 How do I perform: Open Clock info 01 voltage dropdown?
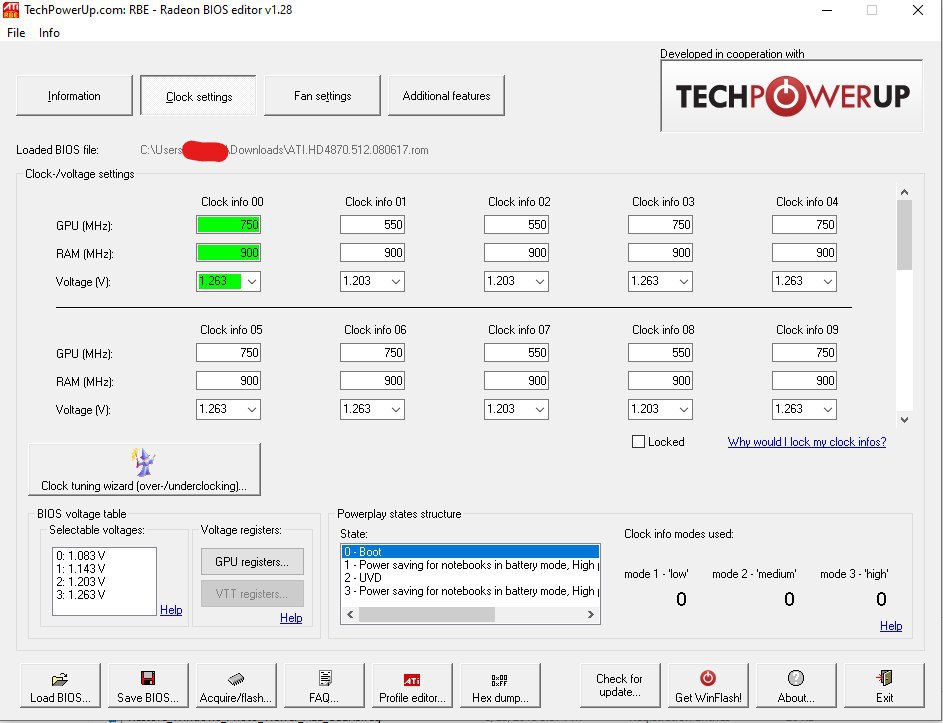[x=396, y=282]
